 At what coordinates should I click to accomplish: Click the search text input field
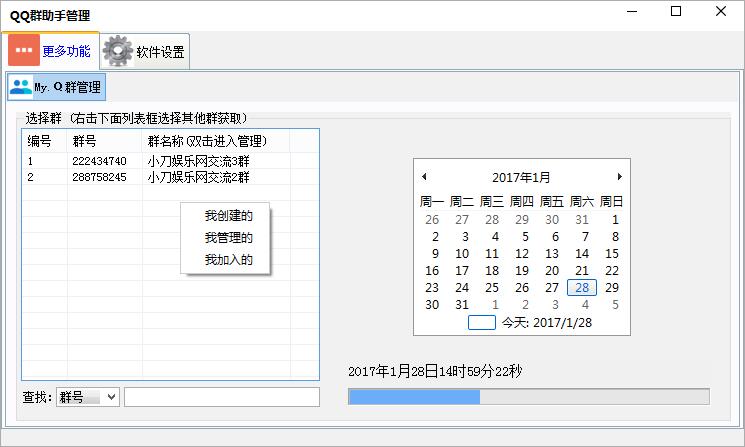click(222, 397)
